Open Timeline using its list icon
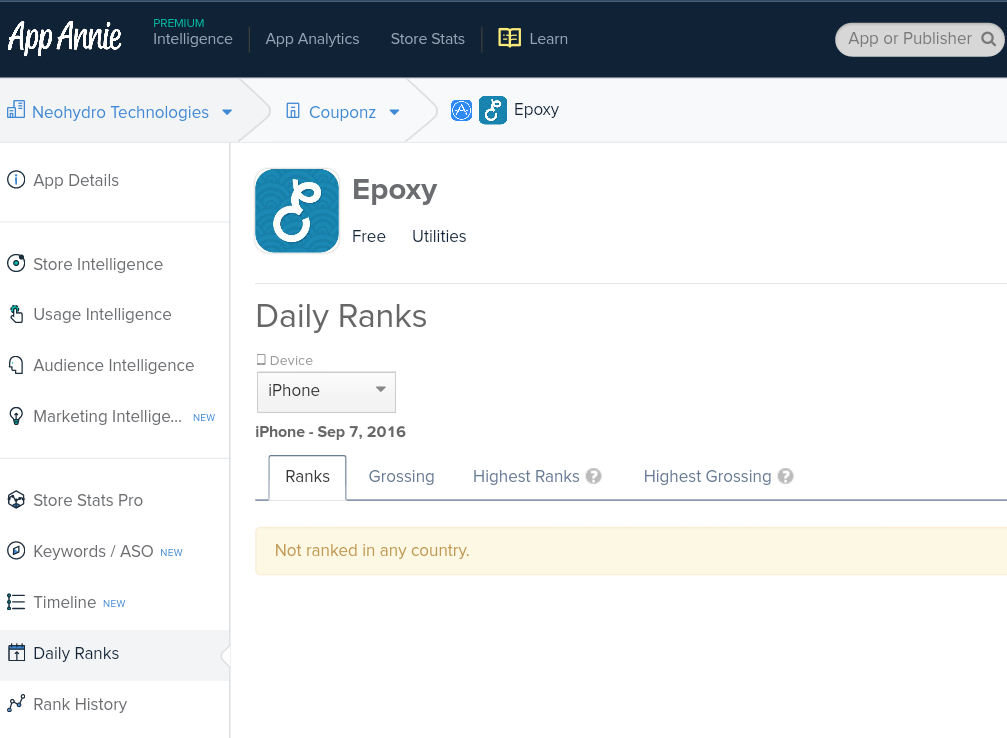The width and height of the screenshot is (1007, 738). point(16,602)
